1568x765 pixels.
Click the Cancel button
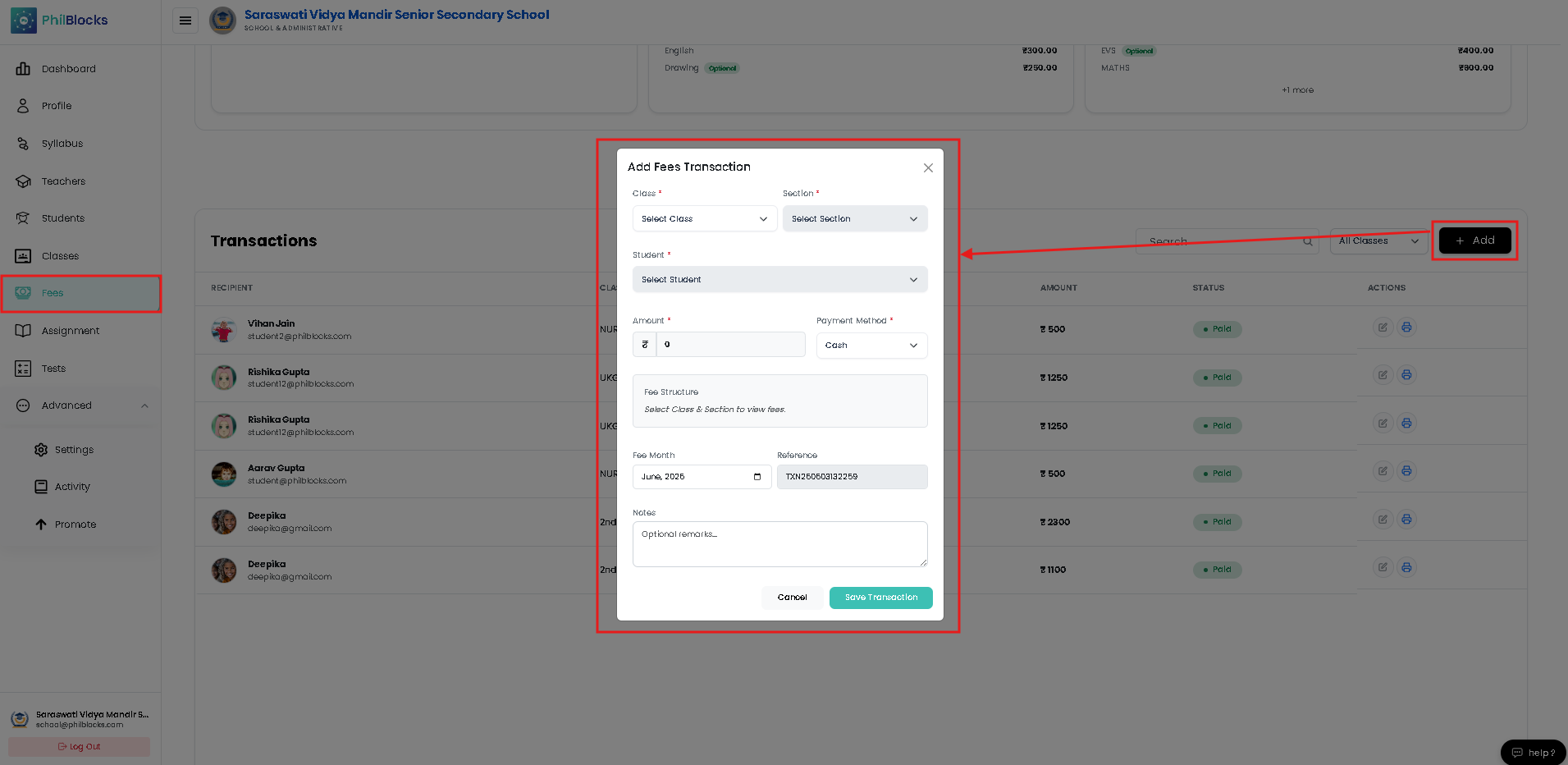(792, 598)
